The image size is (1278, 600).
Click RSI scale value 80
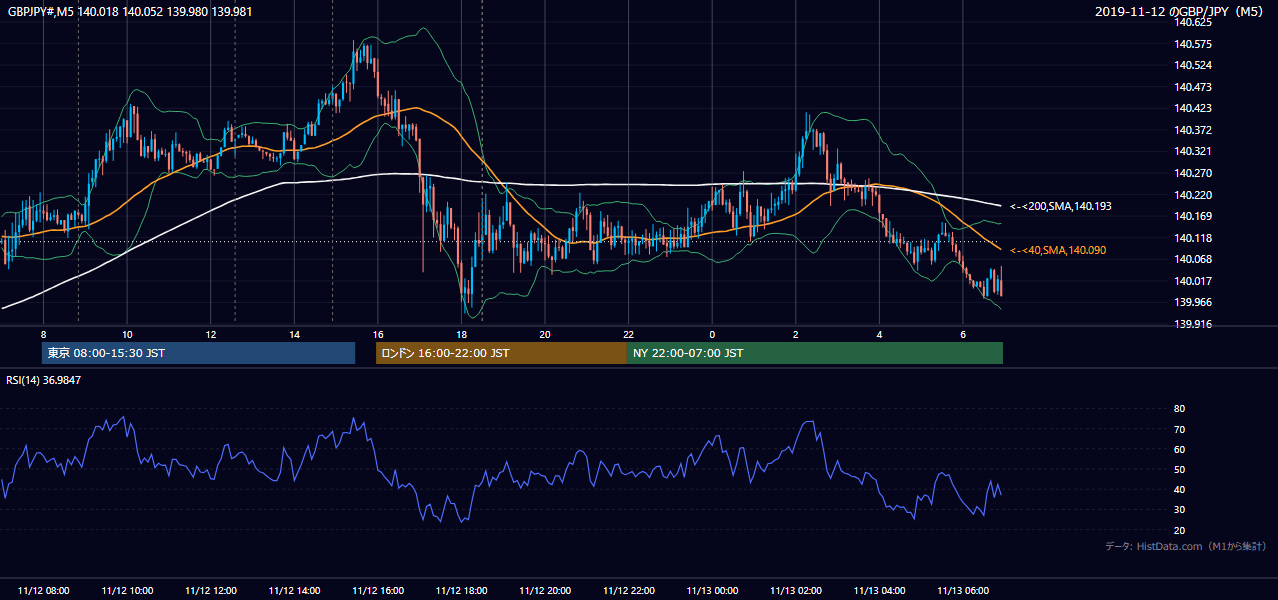(x=1180, y=409)
